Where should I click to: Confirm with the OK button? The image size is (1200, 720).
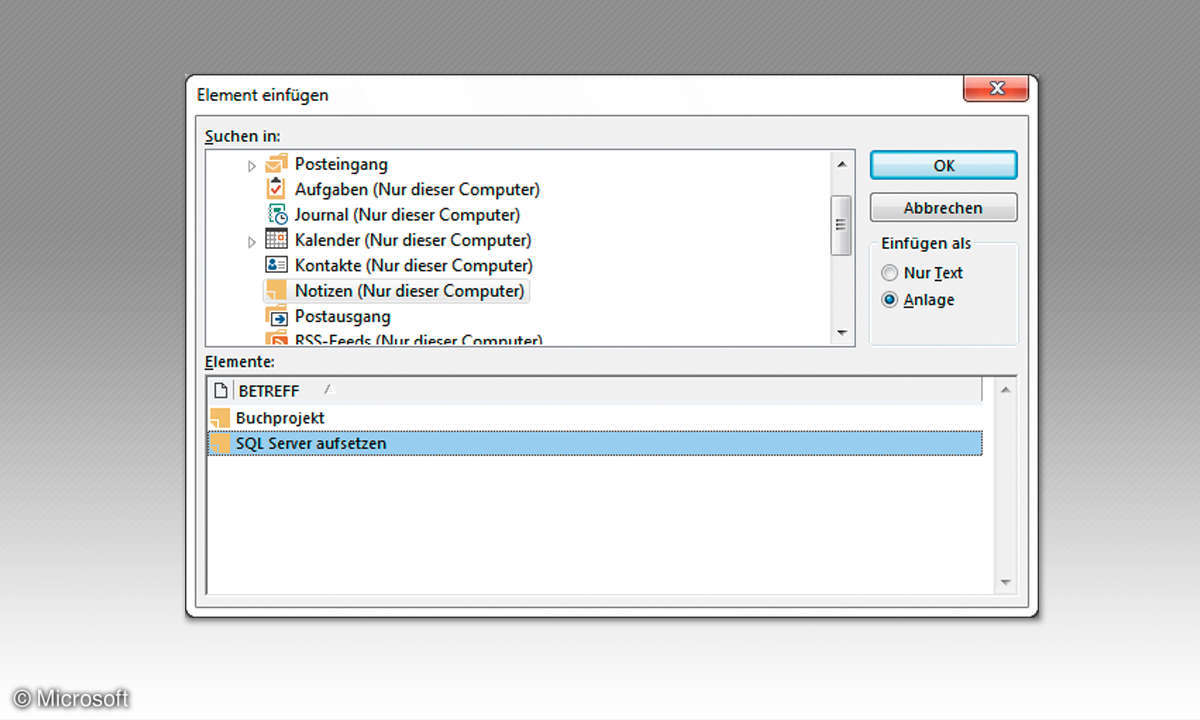coord(944,166)
